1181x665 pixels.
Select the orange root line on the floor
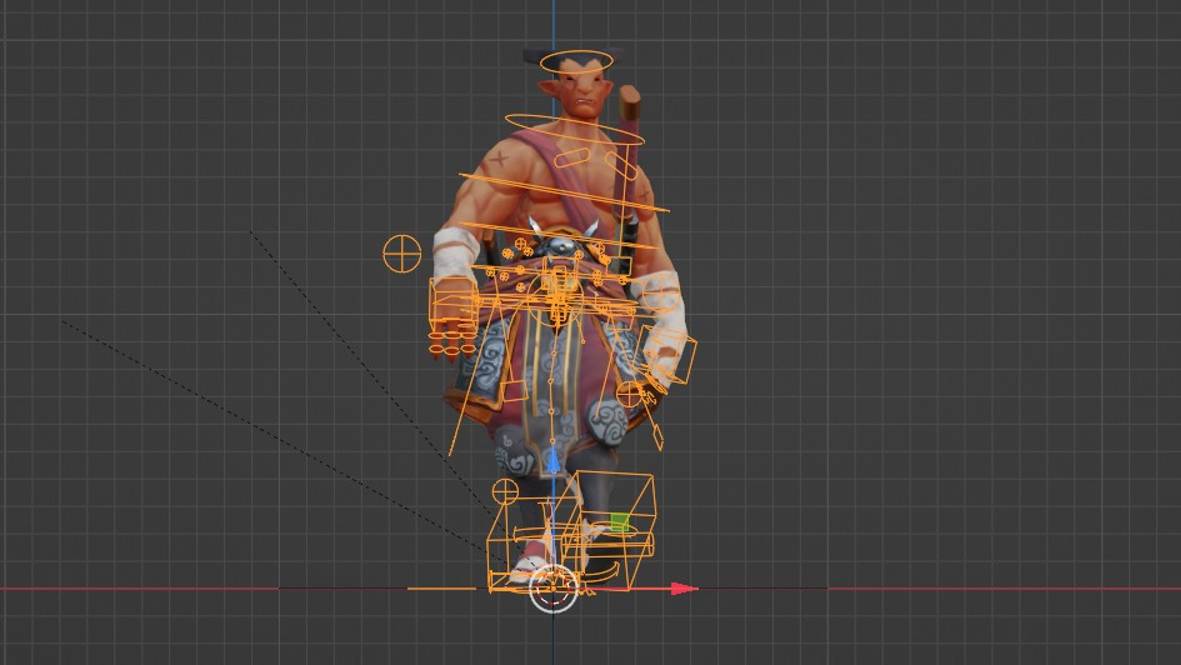(442, 588)
